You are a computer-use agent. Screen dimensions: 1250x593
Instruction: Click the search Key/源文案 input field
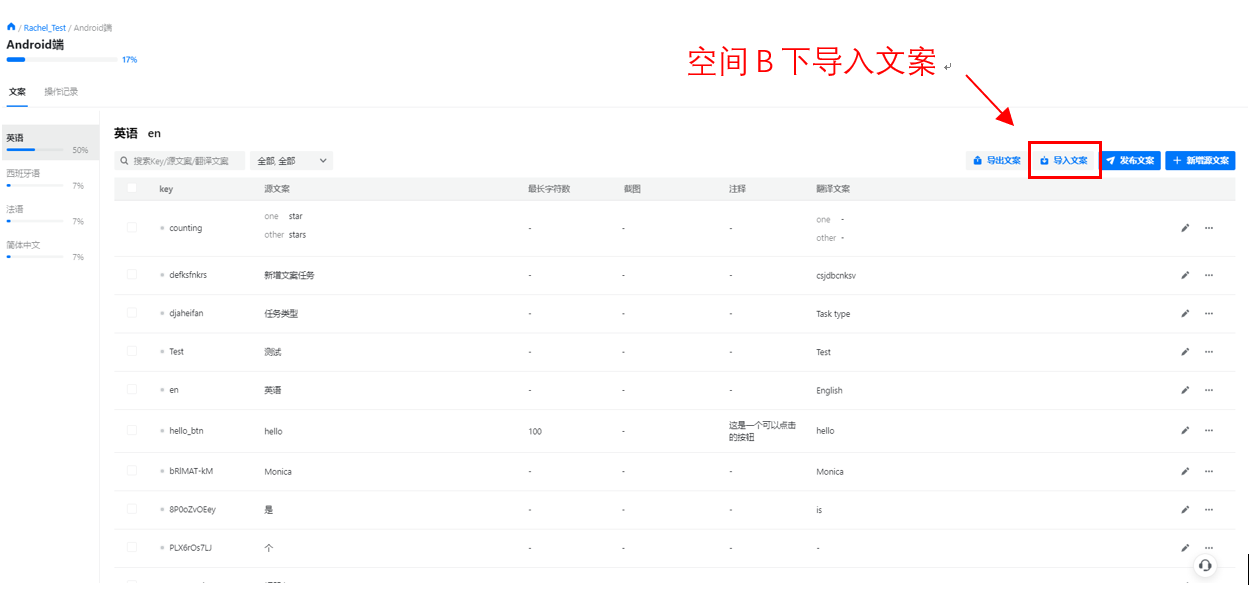click(x=180, y=160)
